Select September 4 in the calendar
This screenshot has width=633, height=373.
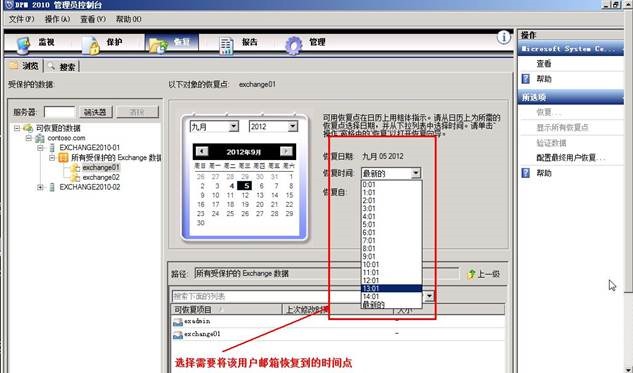[231, 186]
